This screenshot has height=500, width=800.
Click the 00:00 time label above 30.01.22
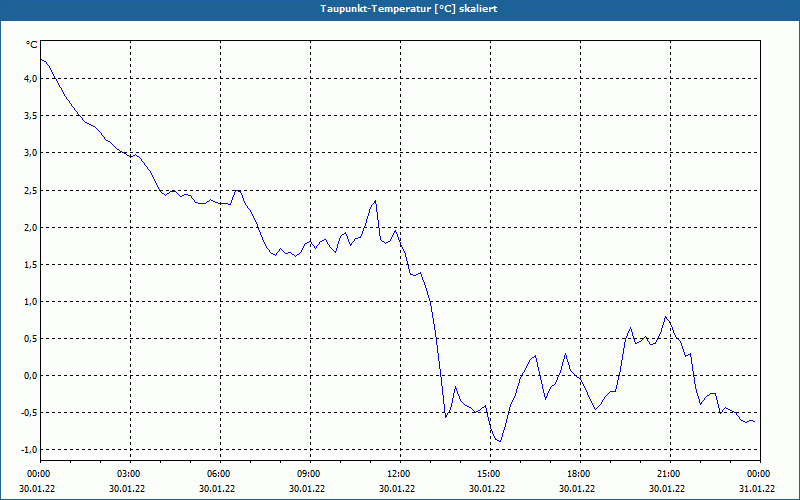pos(37,474)
